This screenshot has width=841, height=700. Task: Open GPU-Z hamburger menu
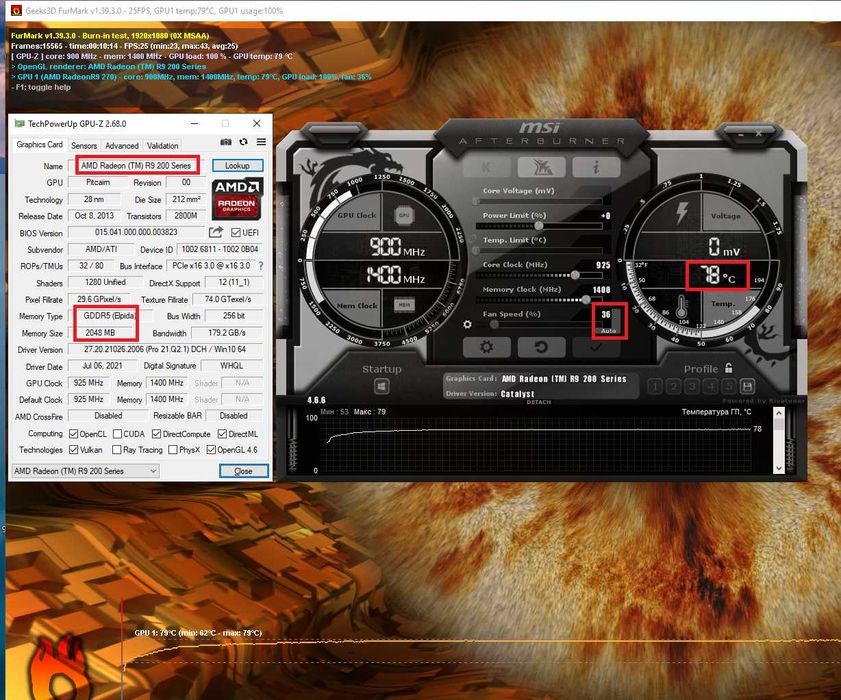coord(261,142)
